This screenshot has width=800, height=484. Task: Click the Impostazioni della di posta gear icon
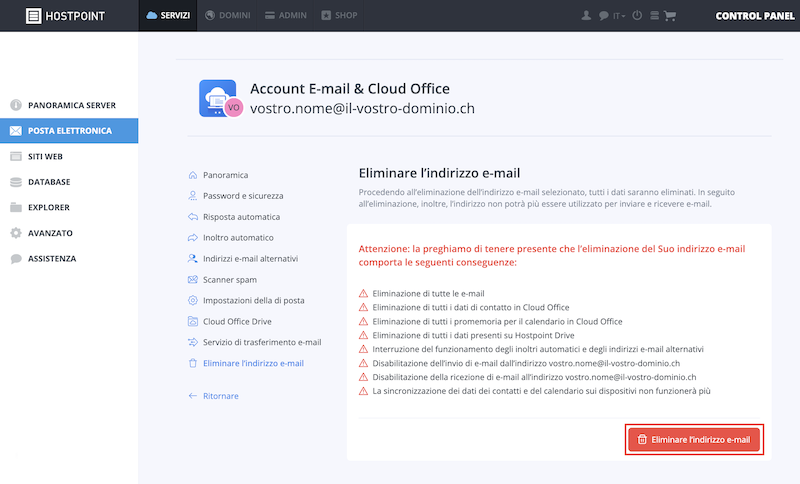(x=192, y=300)
